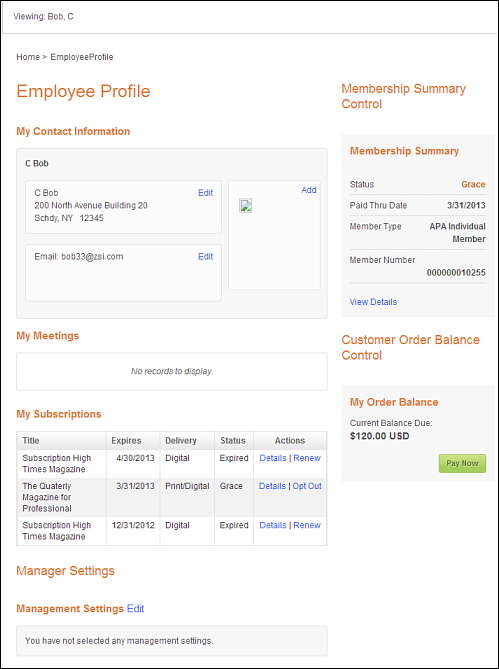Click the green Pay Now button
This screenshot has width=499, height=669.
pos(462,463)
